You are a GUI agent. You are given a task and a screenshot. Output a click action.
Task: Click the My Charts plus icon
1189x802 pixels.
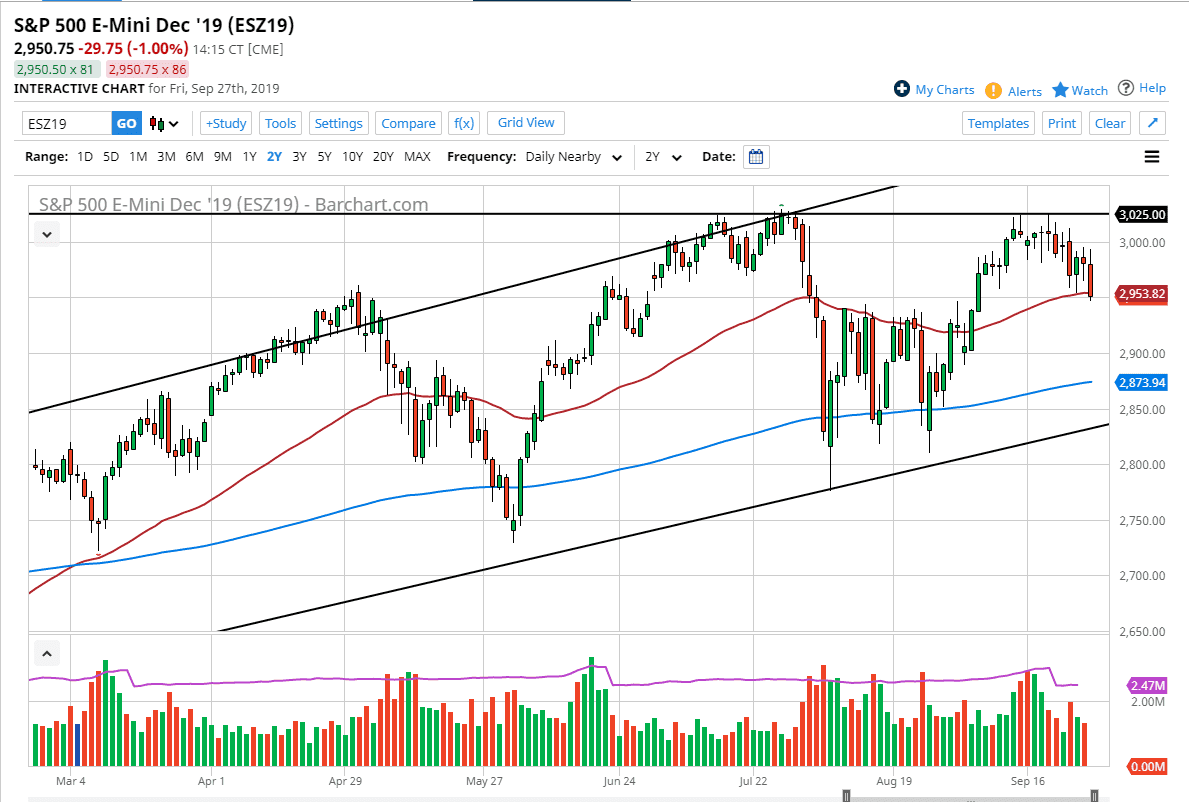pyautogui.click(x=903, y=89)
